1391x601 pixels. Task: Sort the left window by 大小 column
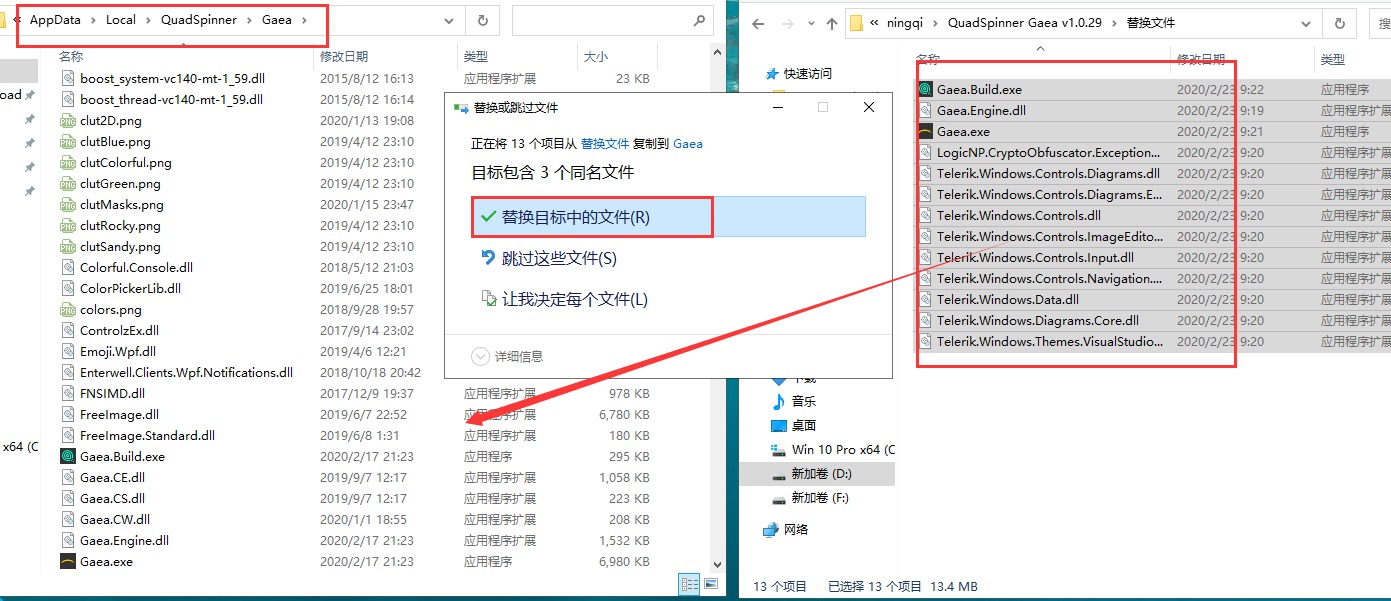point(596,57)
